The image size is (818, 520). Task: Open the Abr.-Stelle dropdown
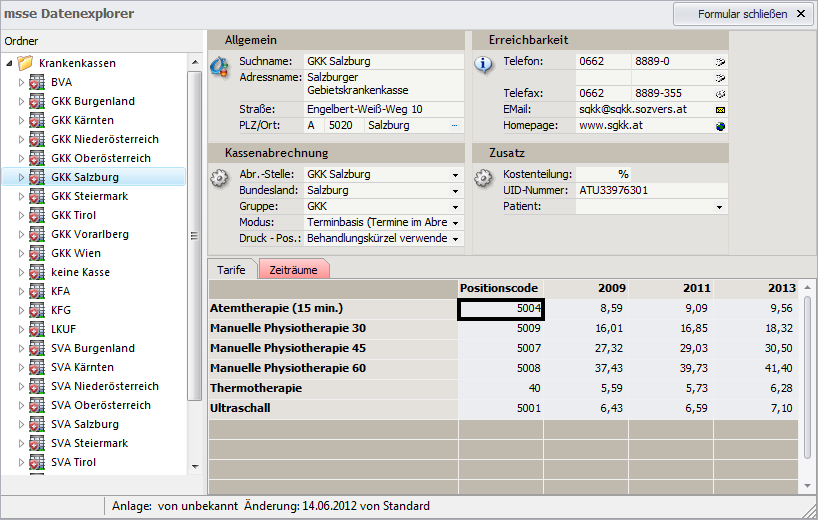455,175
